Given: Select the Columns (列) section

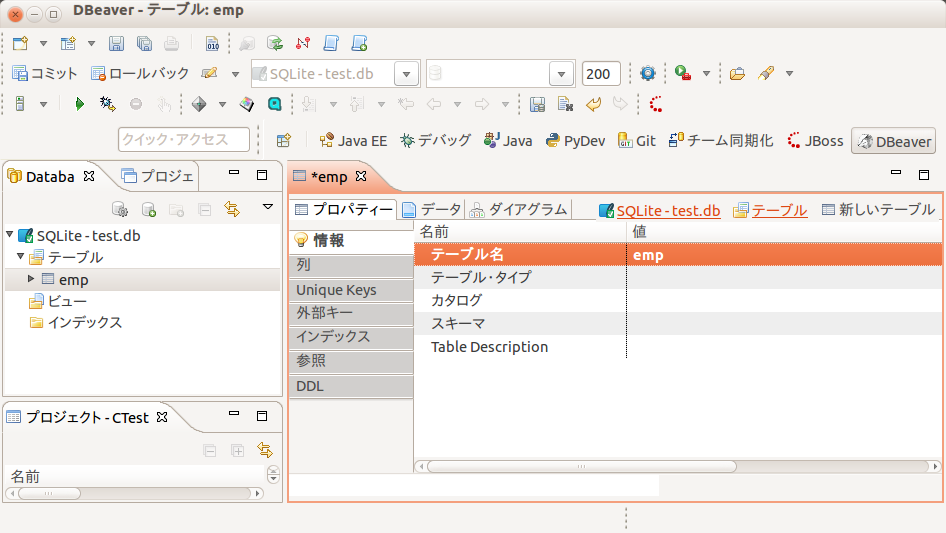Looking at the screenshot, I should (352, 266).
